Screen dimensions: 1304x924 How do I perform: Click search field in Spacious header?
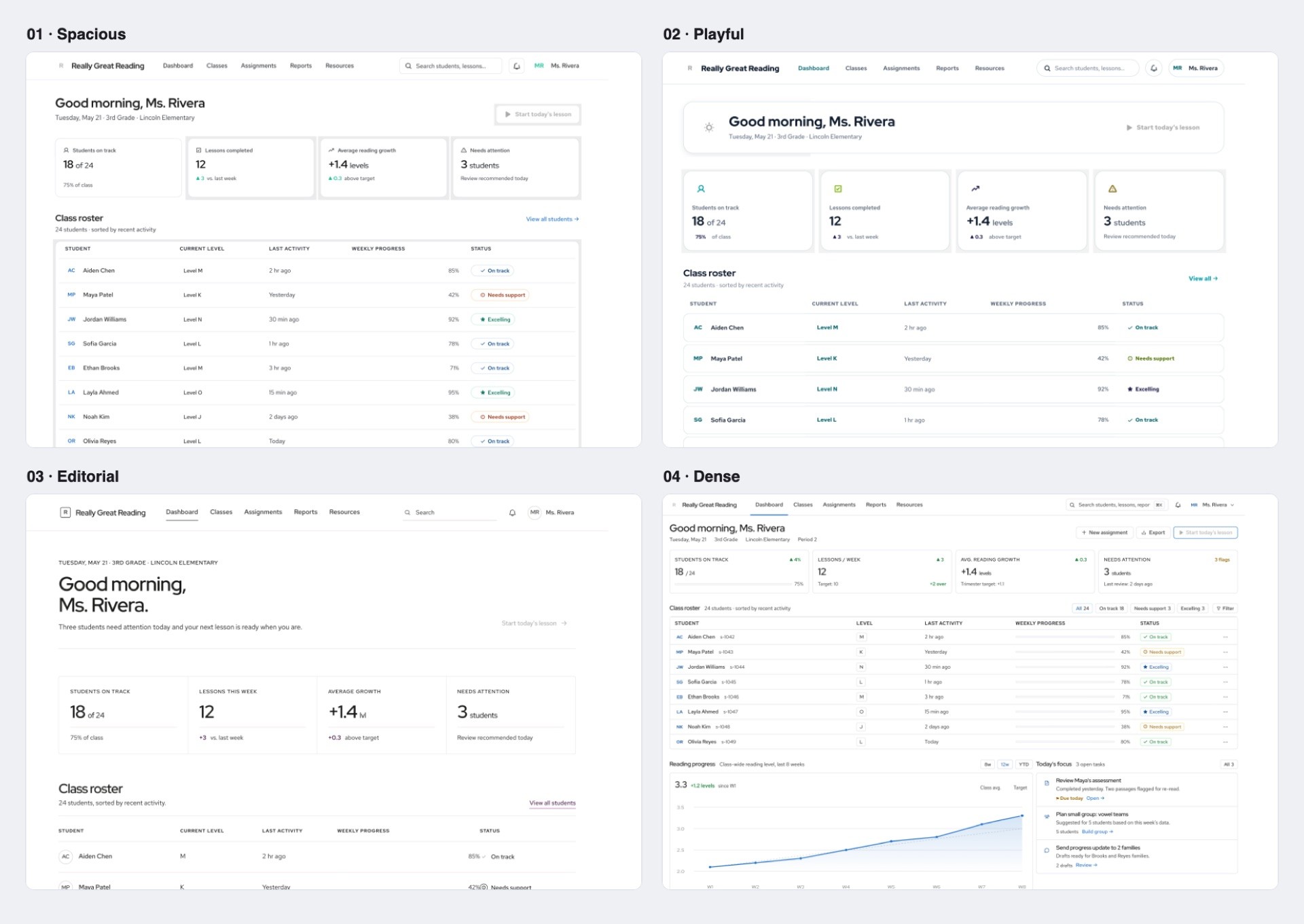point(451,66)
